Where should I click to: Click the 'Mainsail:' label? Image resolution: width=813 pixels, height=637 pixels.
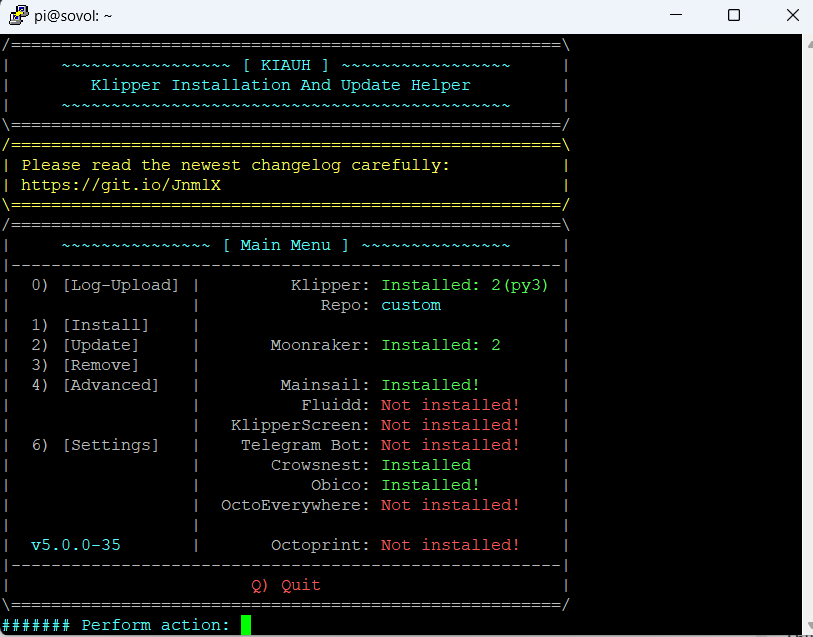click(x=325, y=385)
